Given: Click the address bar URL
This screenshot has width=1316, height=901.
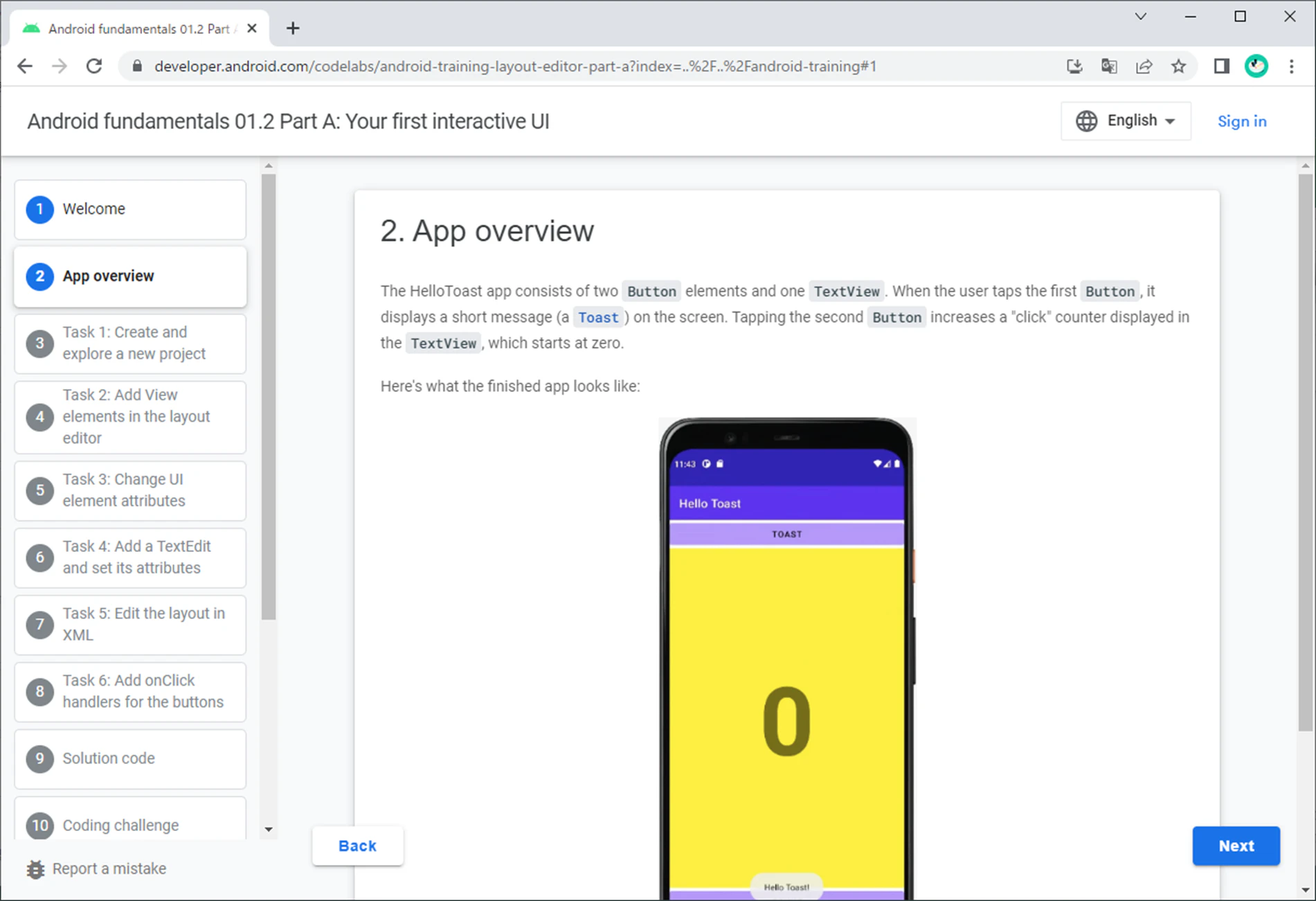Looking at the screenshot, I should (x=515, y=66).
